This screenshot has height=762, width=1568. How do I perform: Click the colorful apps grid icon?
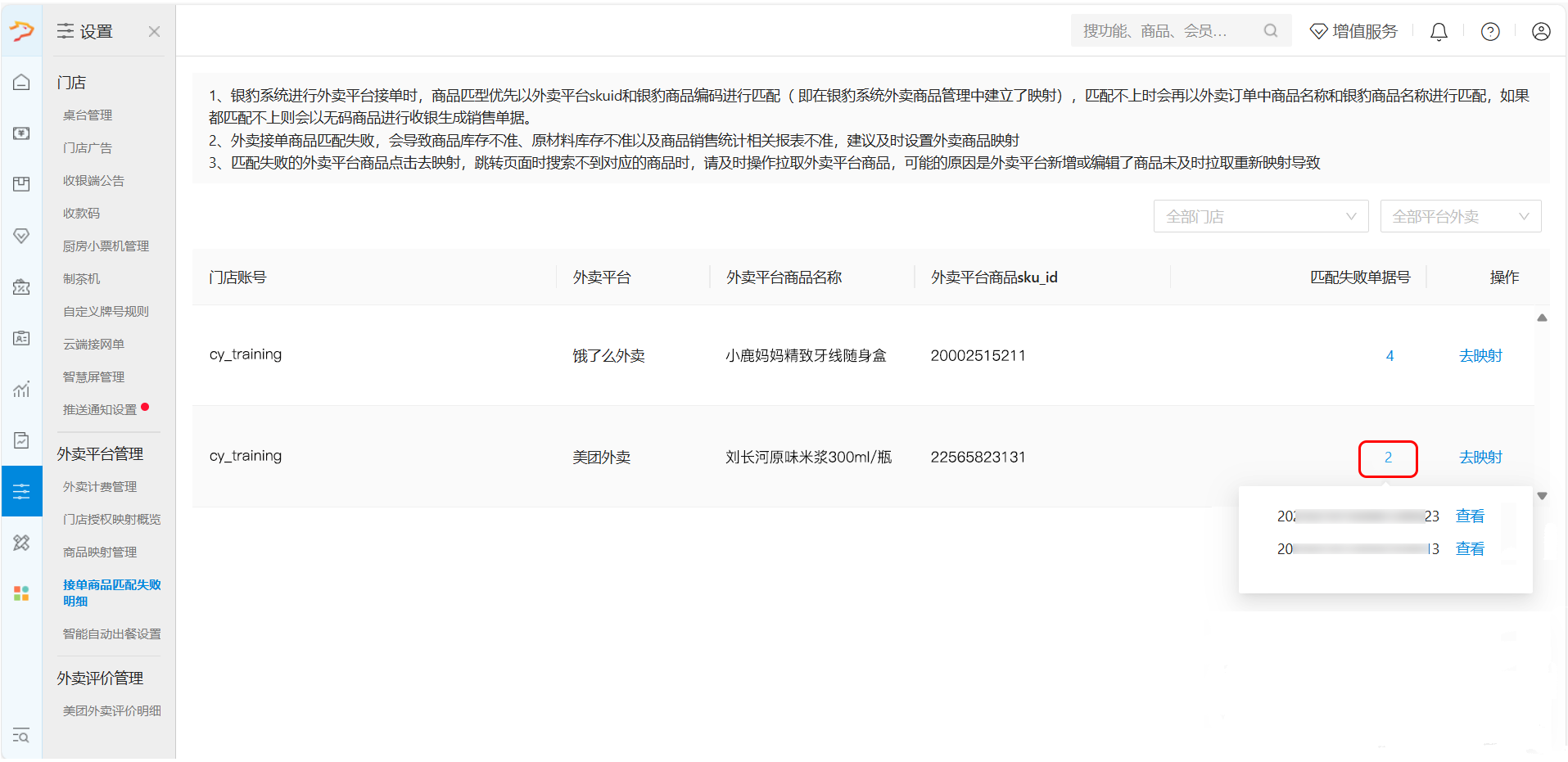pyautogui.click(x=21, y=593)
